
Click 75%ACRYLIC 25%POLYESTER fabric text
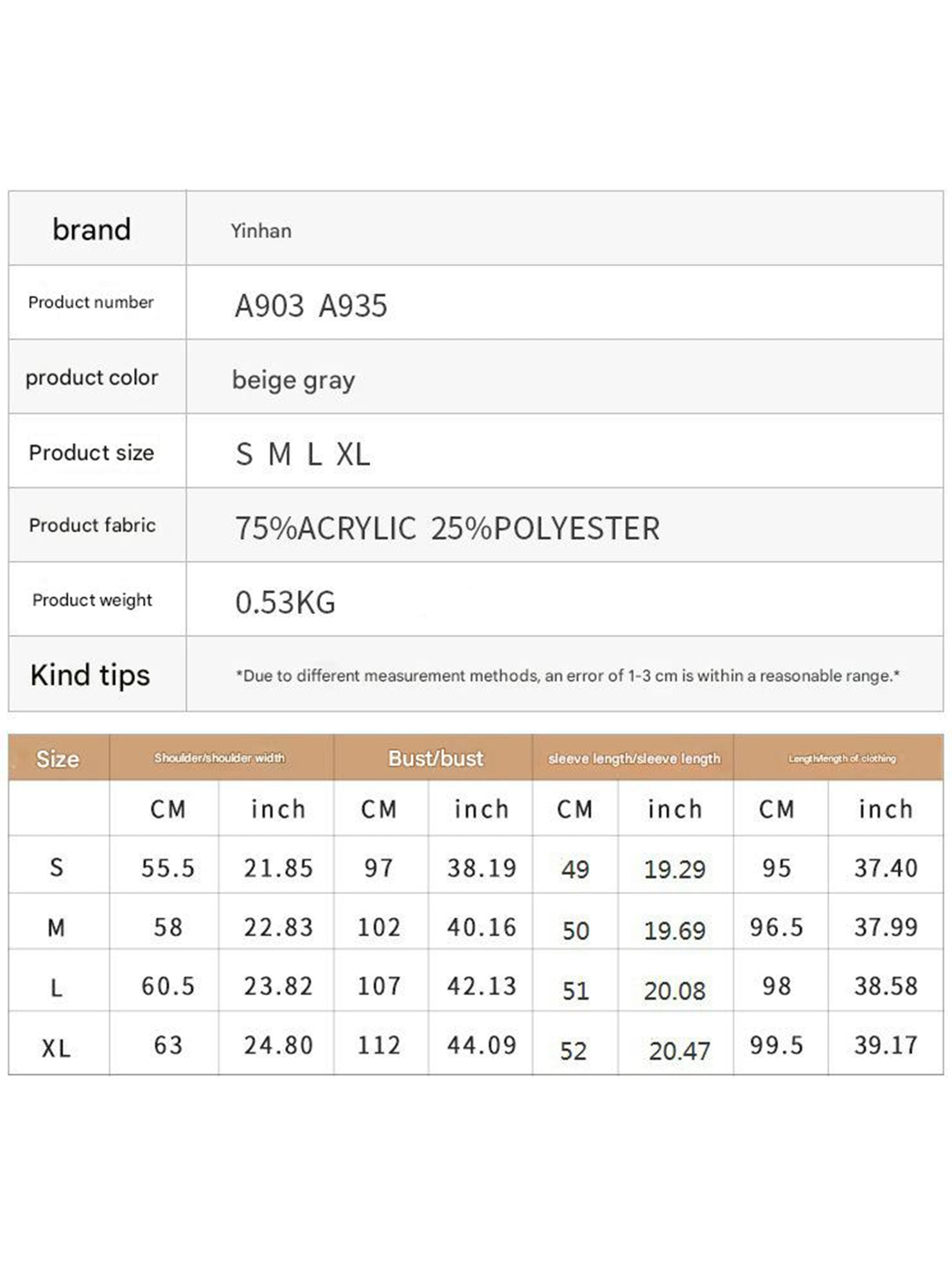[x=447, y=529]
